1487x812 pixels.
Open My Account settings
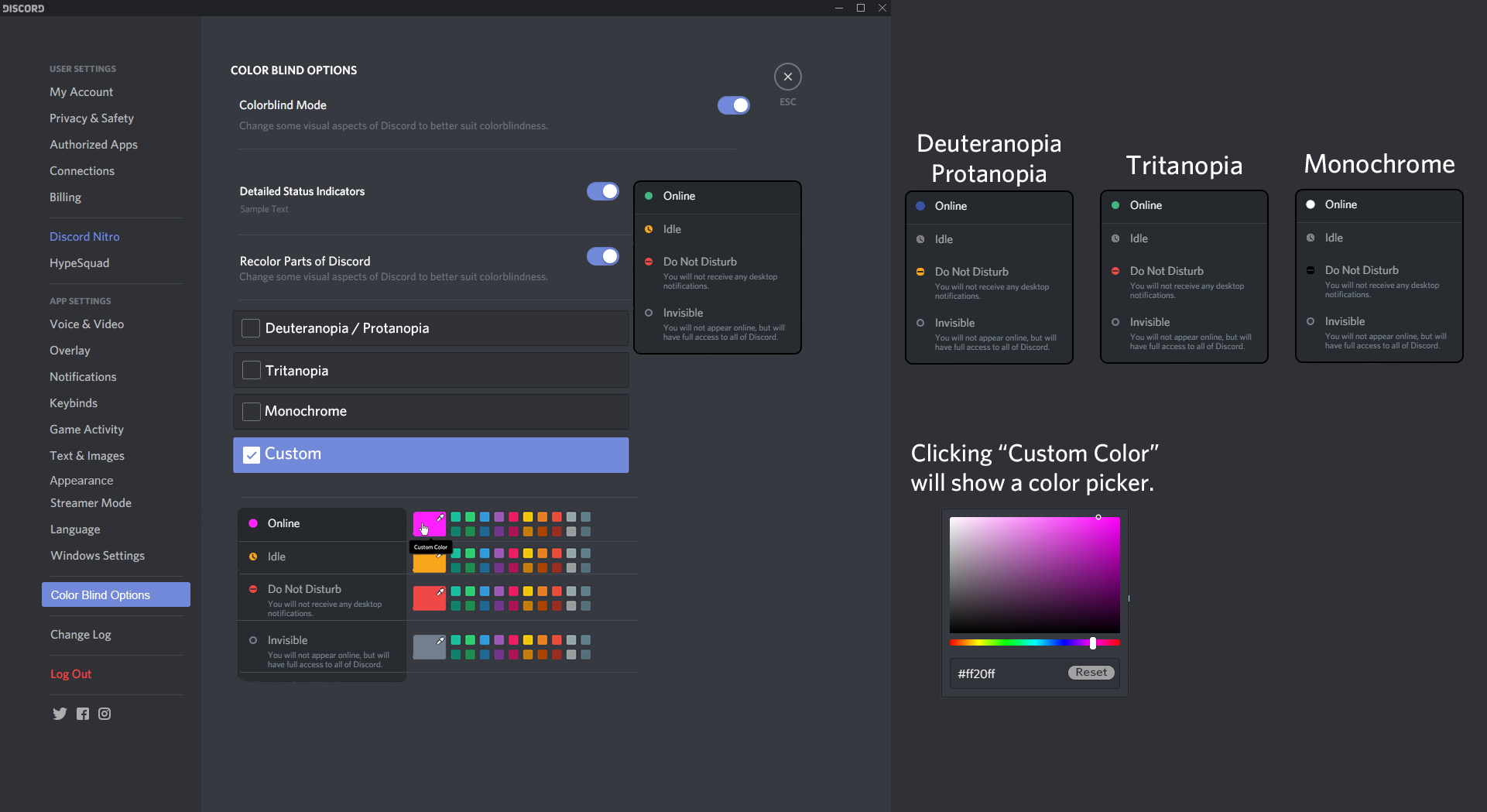(x=81, y=92)
